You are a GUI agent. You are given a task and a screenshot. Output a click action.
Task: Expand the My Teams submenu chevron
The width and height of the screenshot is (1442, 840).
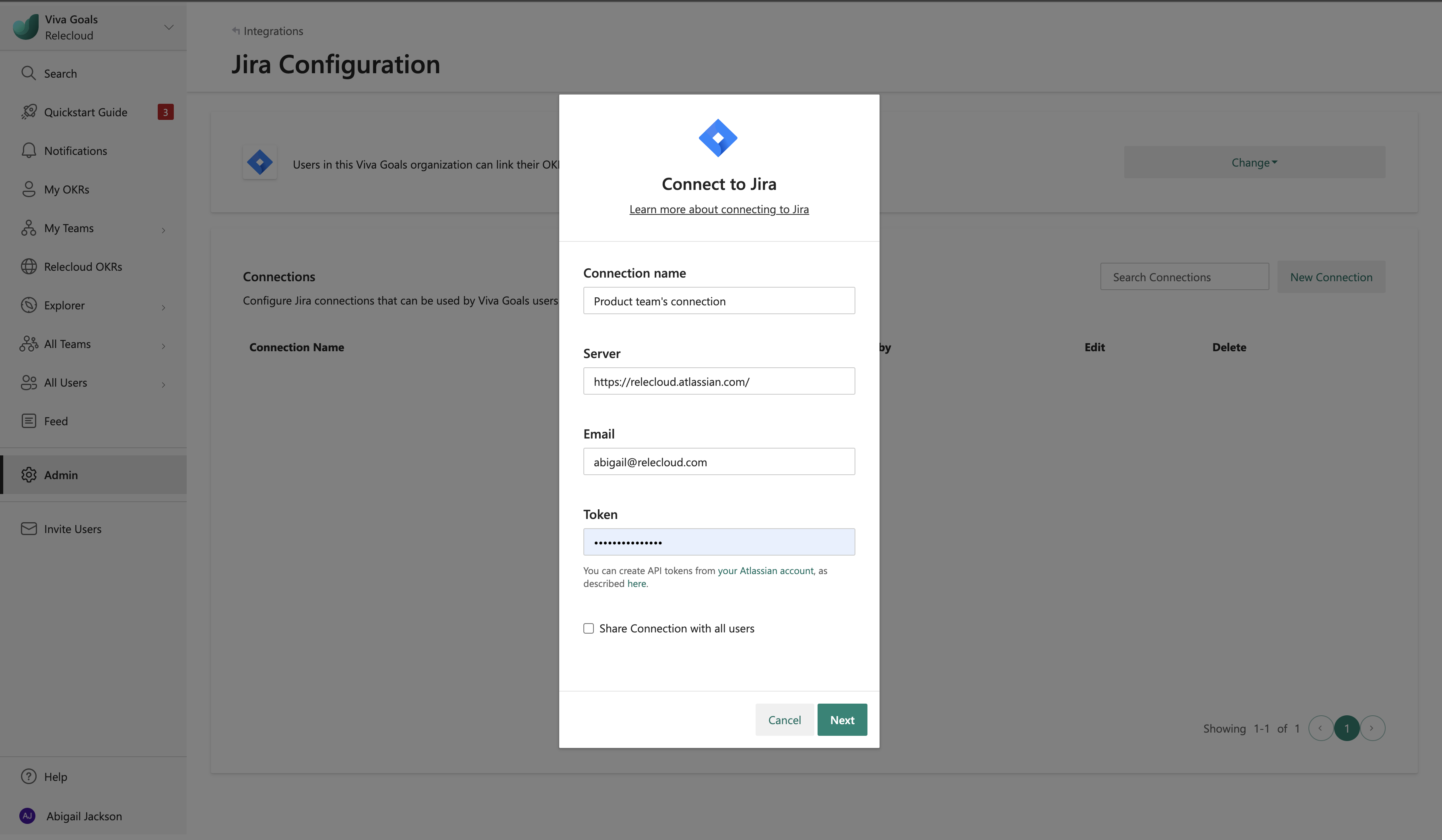point(163,230)
